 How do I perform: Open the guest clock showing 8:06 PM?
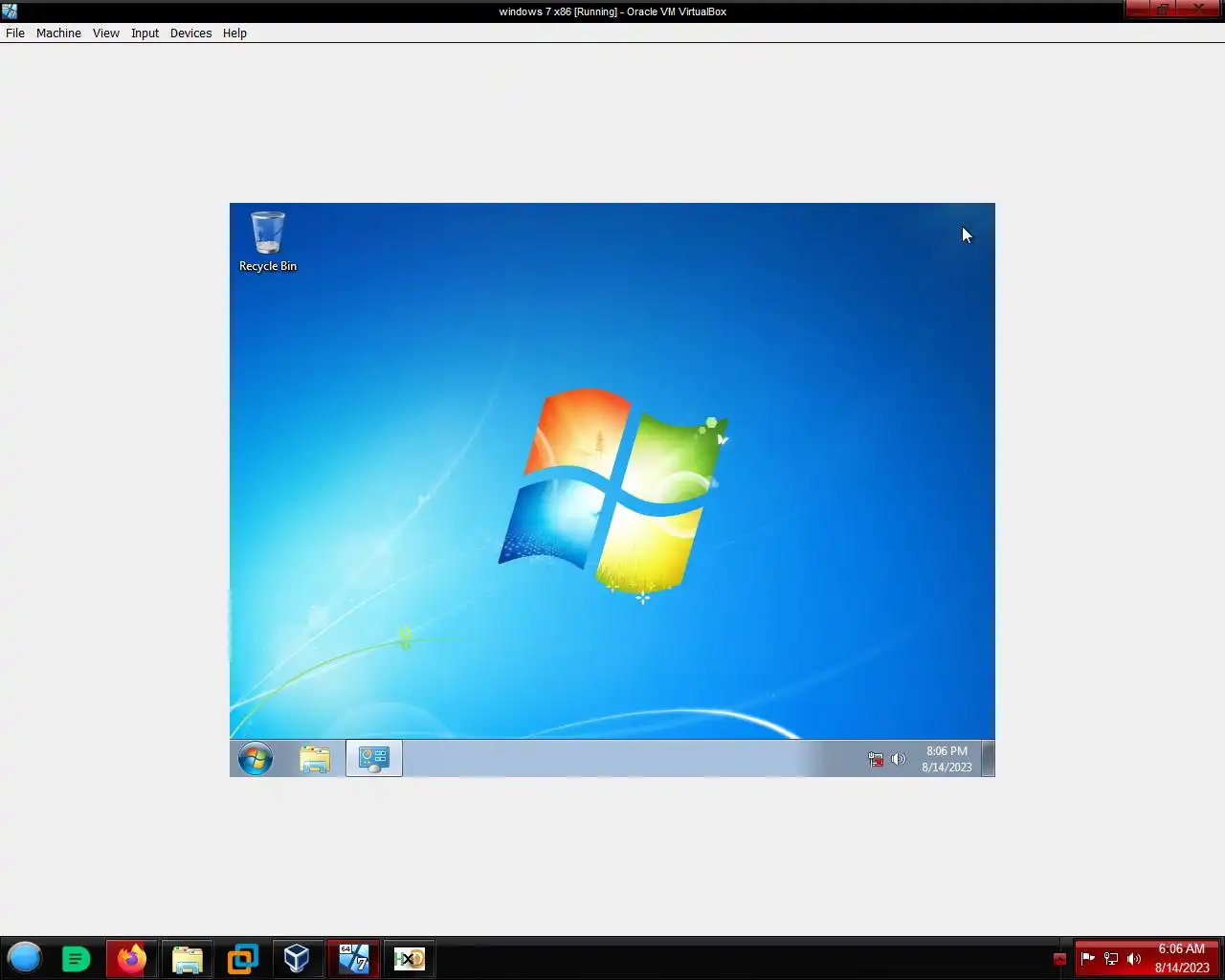947,759
